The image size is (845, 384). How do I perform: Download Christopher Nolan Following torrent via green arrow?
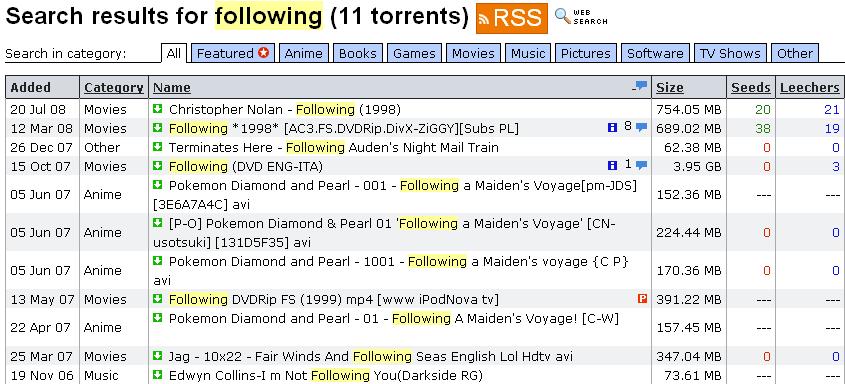click(157, 109)
